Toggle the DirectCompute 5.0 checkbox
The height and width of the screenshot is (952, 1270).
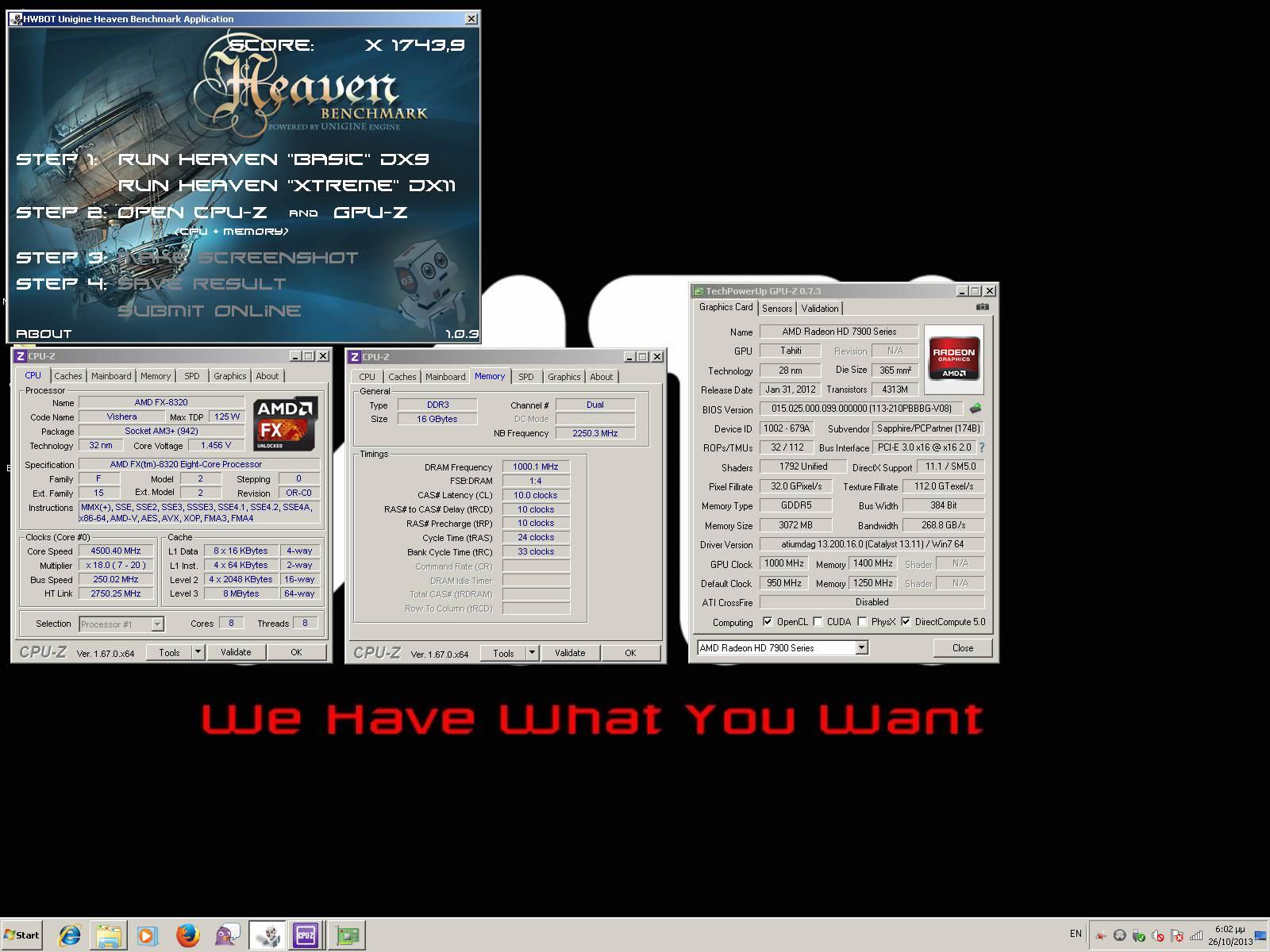[906, 622]
